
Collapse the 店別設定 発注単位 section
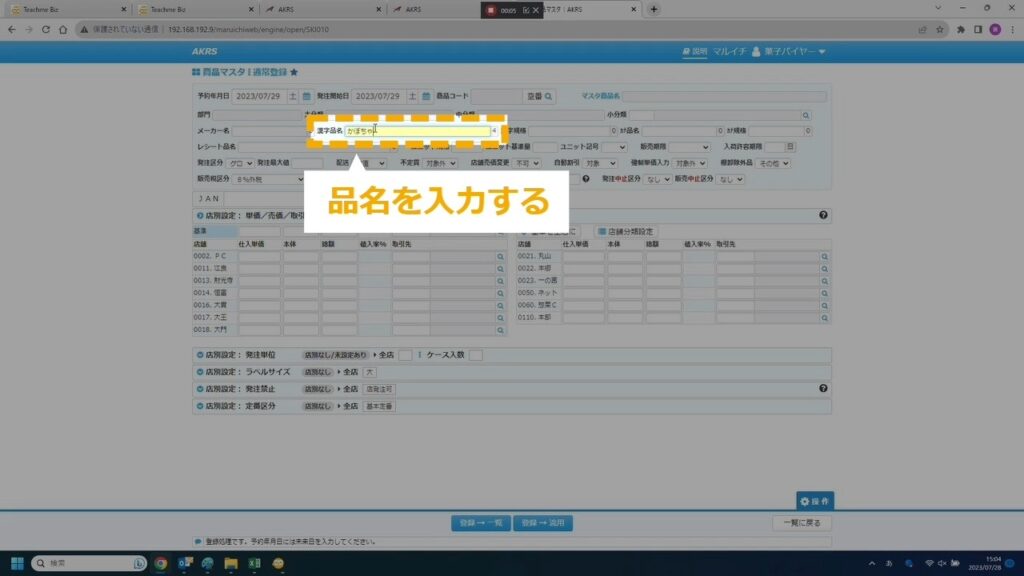(x=199, y=355)
